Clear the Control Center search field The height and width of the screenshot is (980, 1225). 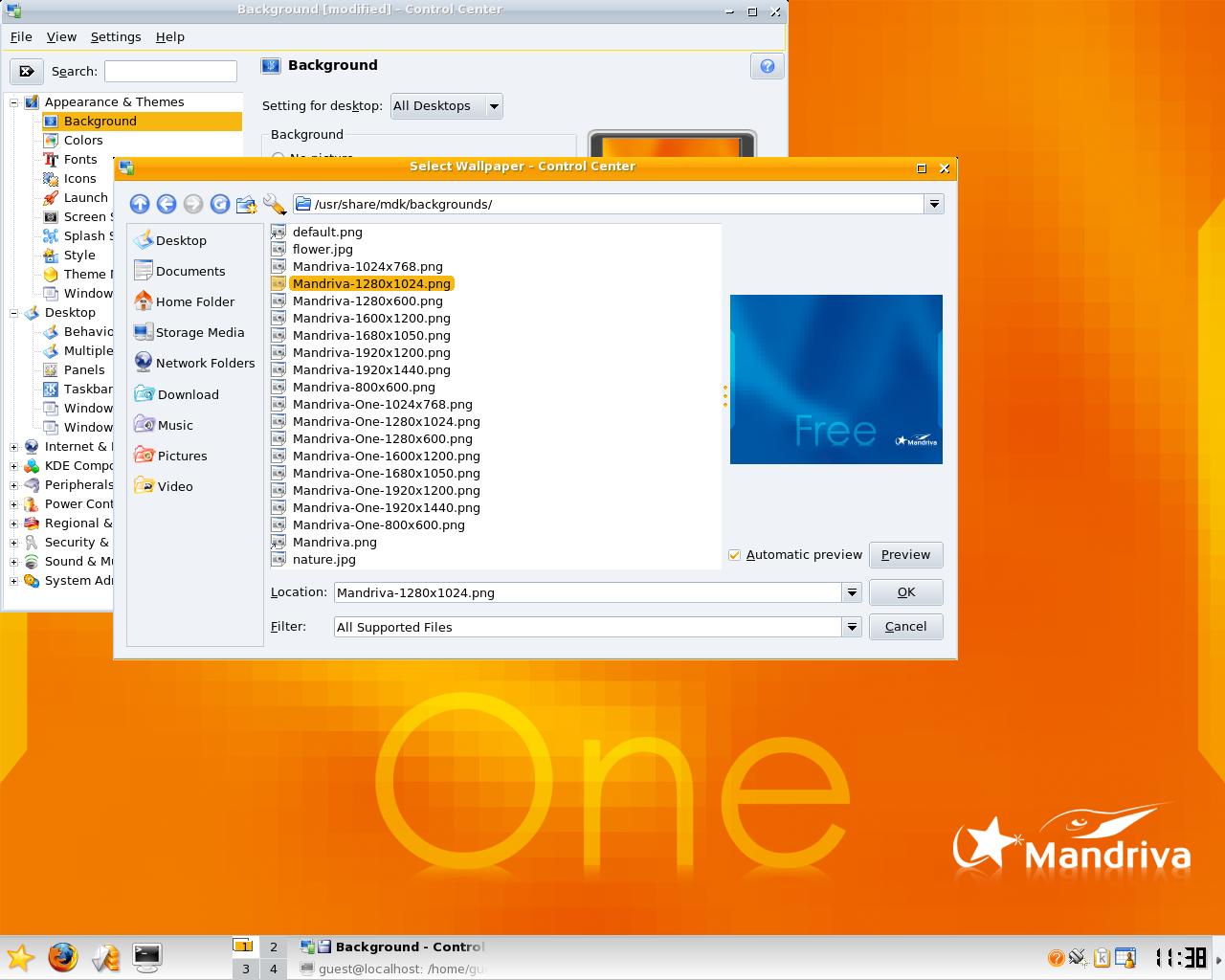[27, 71]
